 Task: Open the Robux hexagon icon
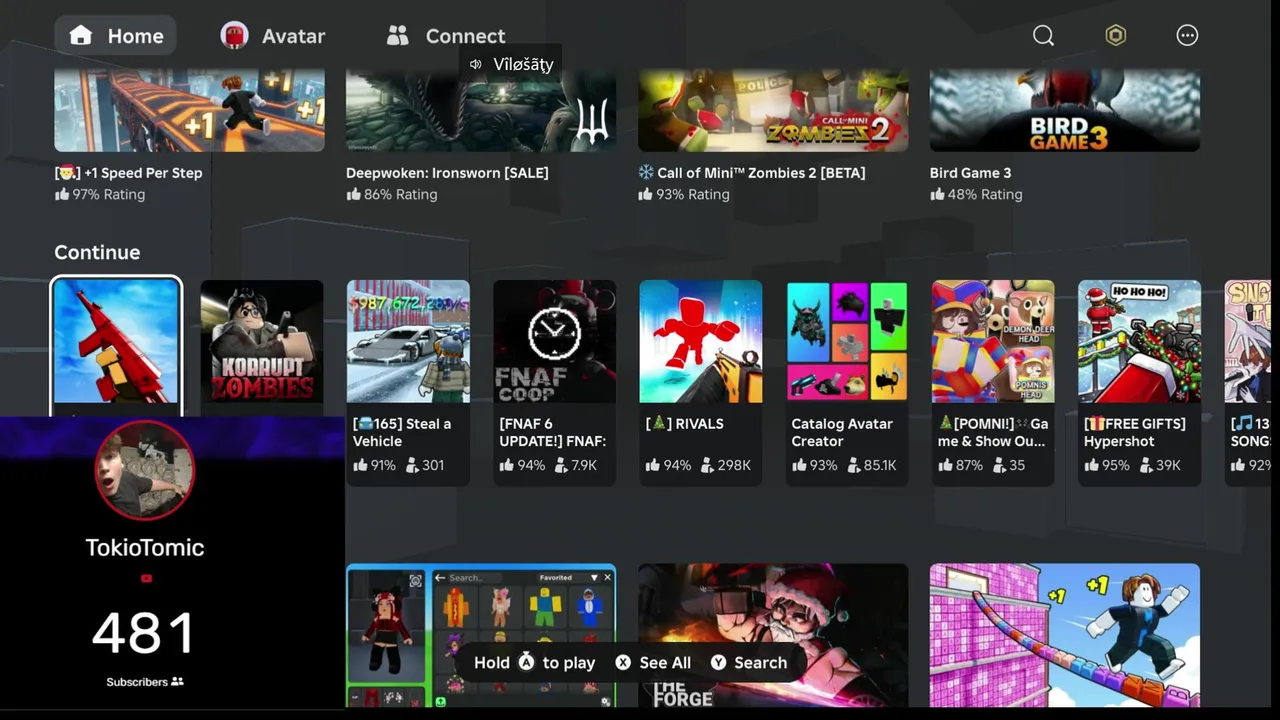(x=1115, y=36)
